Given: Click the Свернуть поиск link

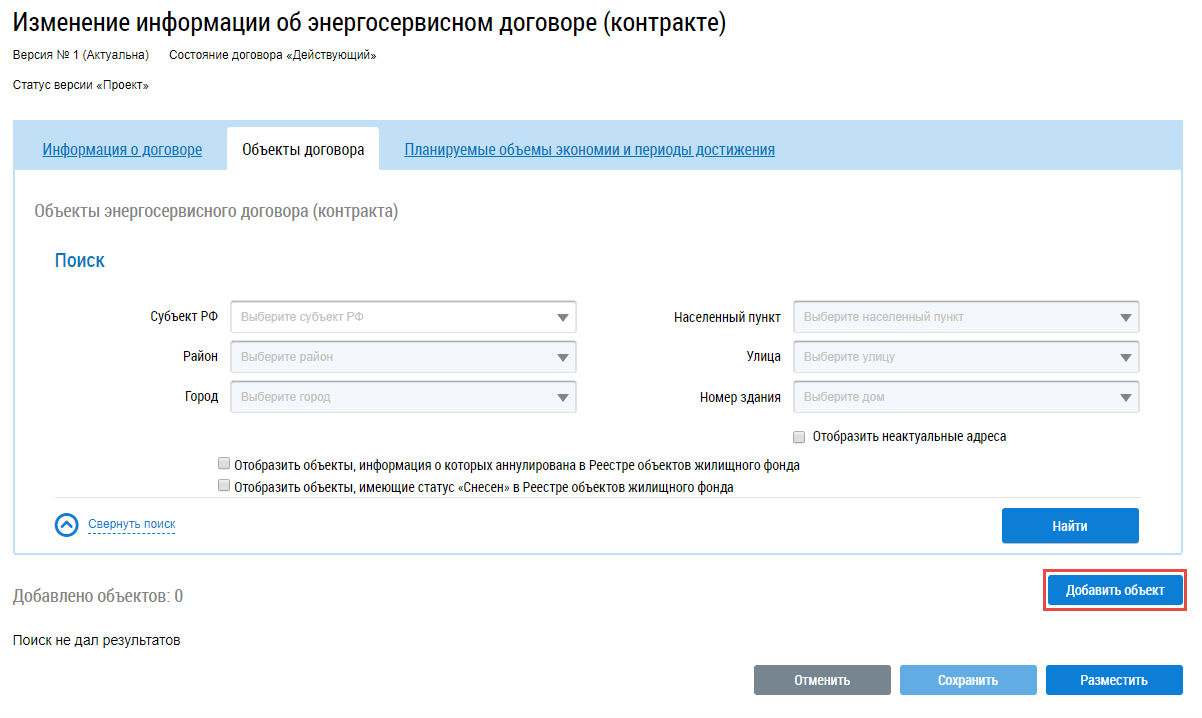Looking at the screenshot, I should 131,524.
